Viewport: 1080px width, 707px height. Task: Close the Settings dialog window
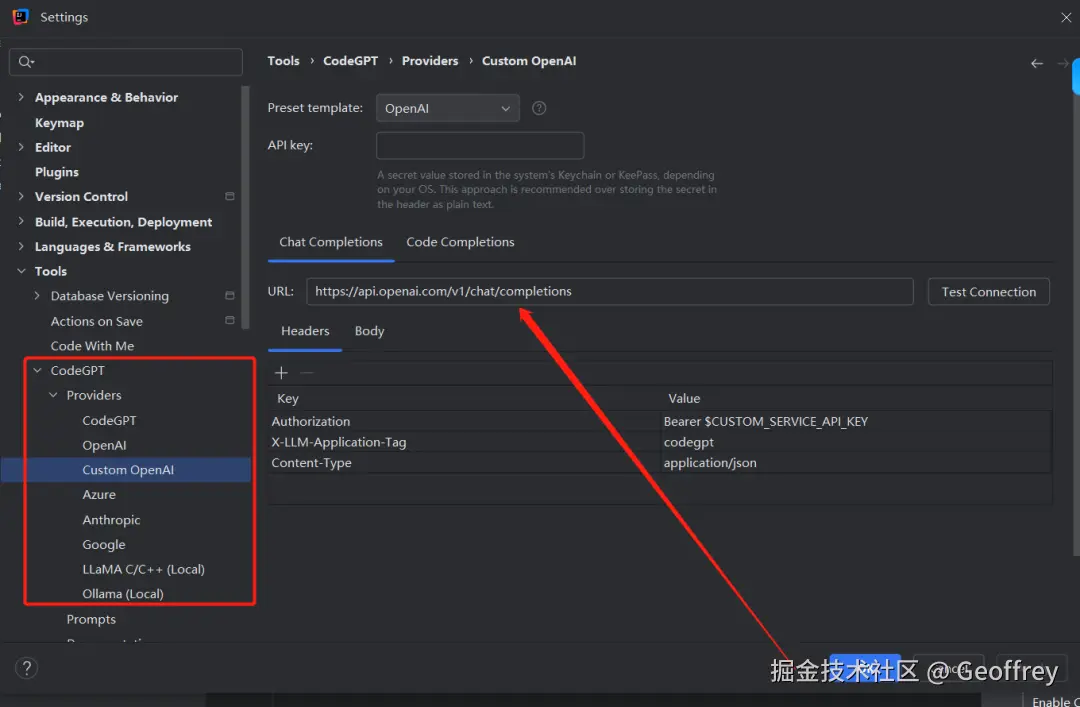tap(1066, 17)
